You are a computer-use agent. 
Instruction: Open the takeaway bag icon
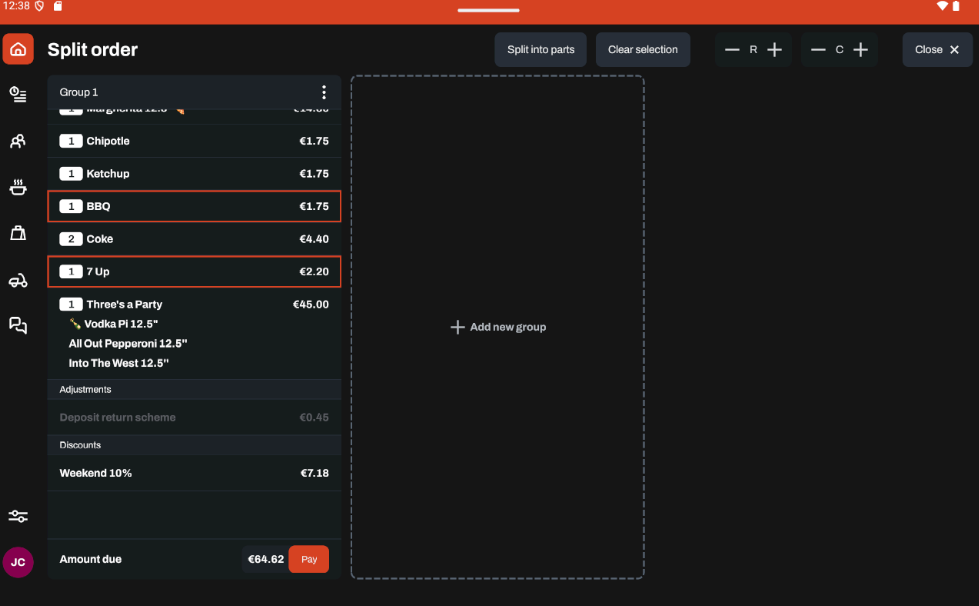[18, 233]
